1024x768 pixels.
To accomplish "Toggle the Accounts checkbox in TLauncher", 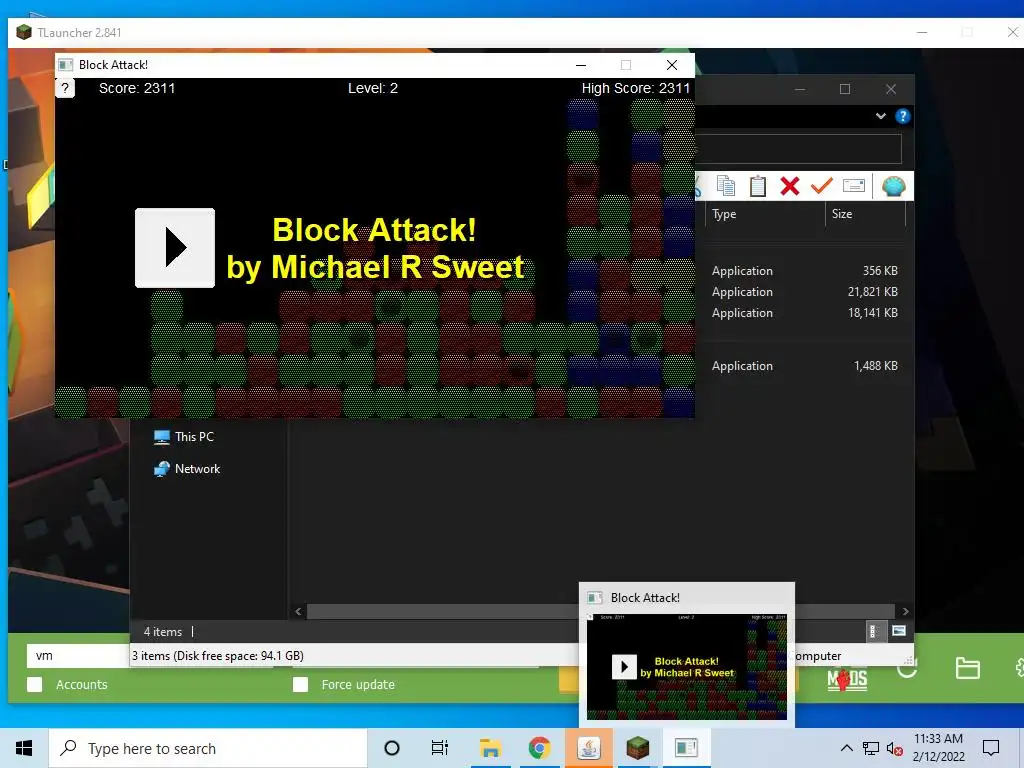I will [35, 684].
